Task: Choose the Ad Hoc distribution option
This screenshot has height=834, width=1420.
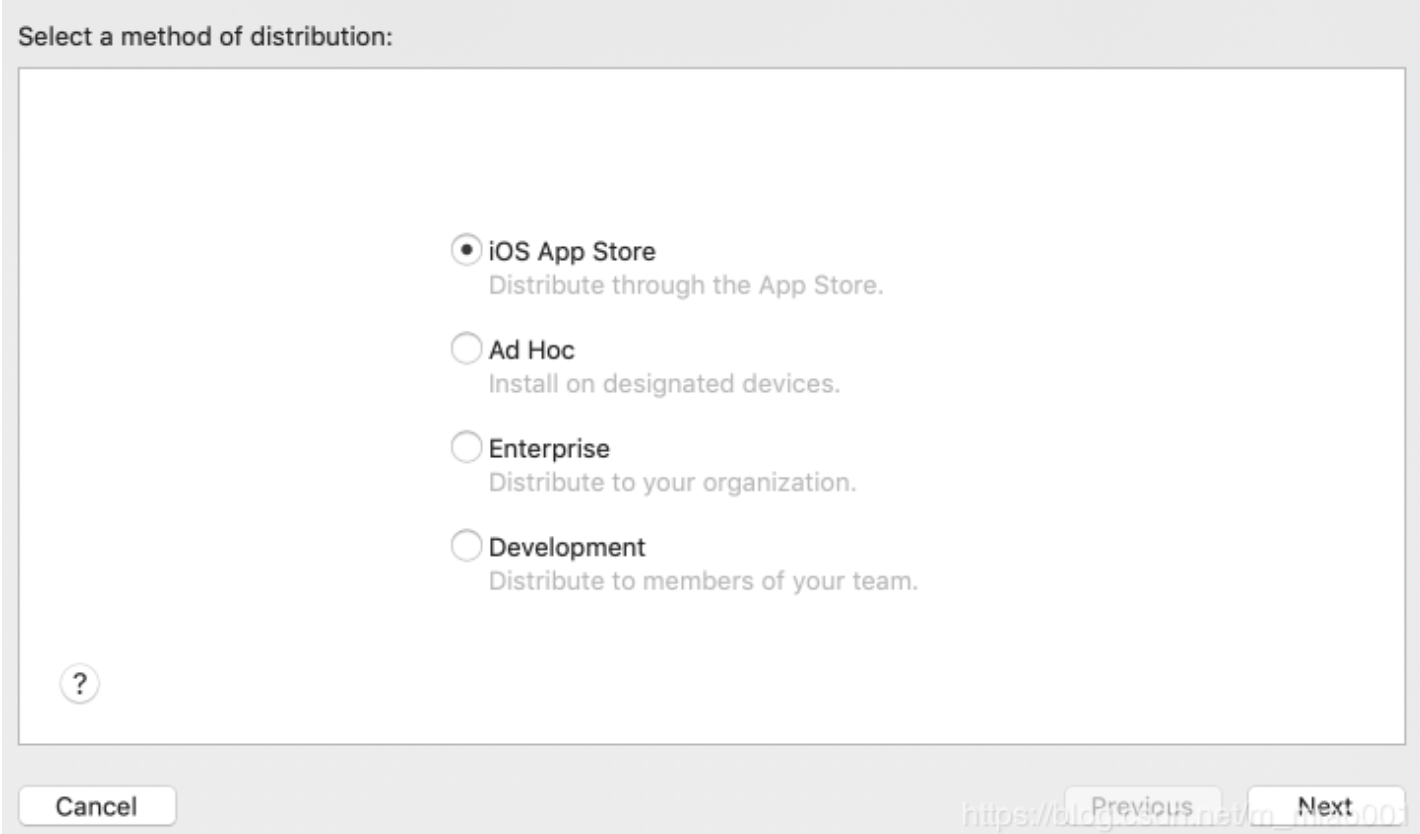Action: 466,350
